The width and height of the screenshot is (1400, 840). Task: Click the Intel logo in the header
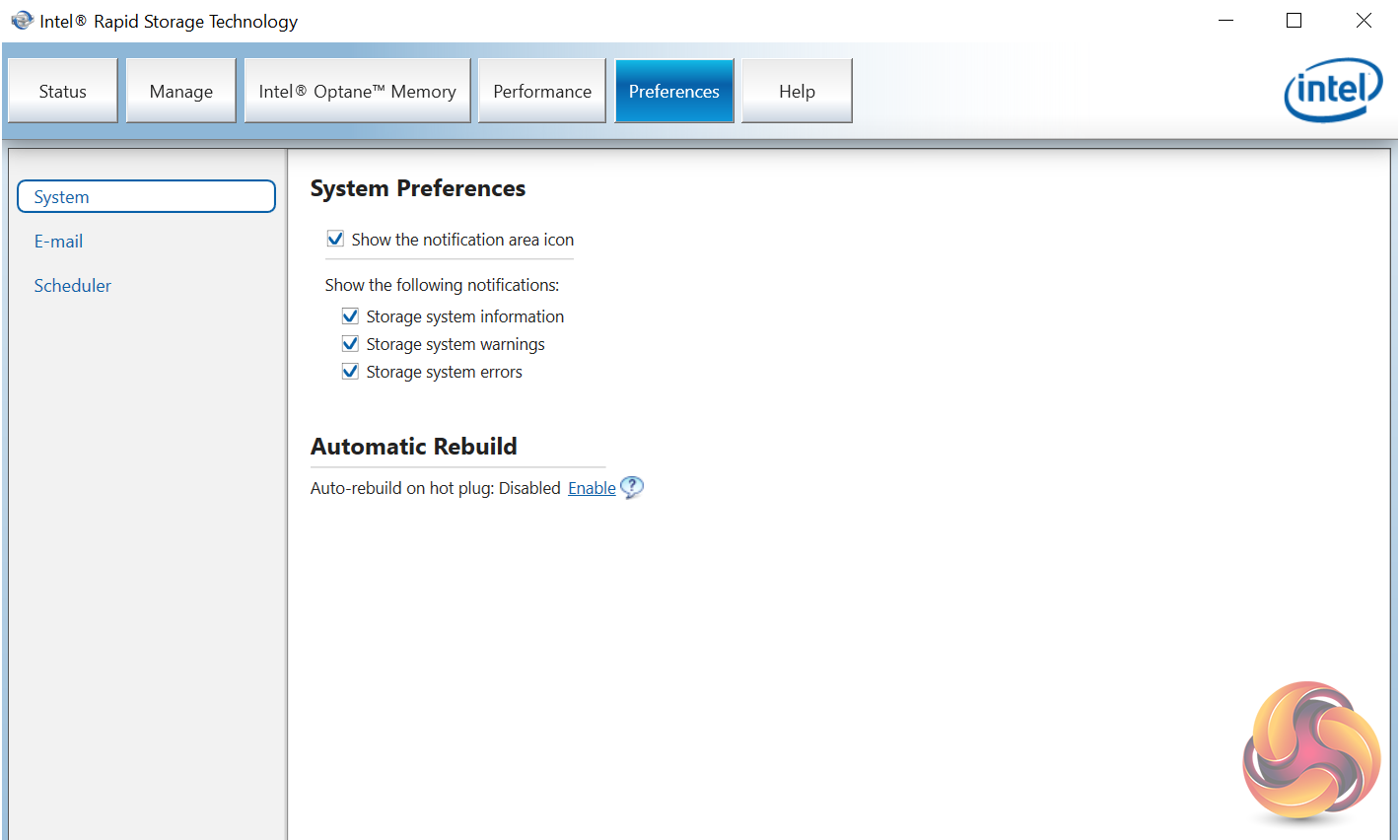click(x=1333, y=90)
